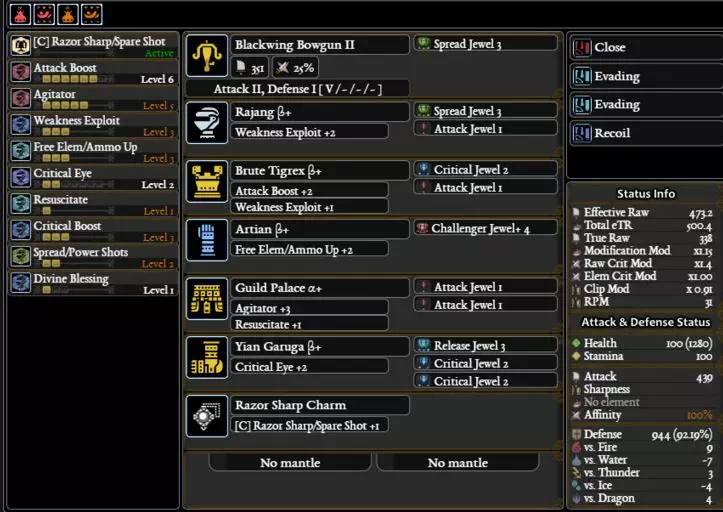Click the first red tab icon at top-left
Screen dimensions: 723x512
[x=20, y=14]
